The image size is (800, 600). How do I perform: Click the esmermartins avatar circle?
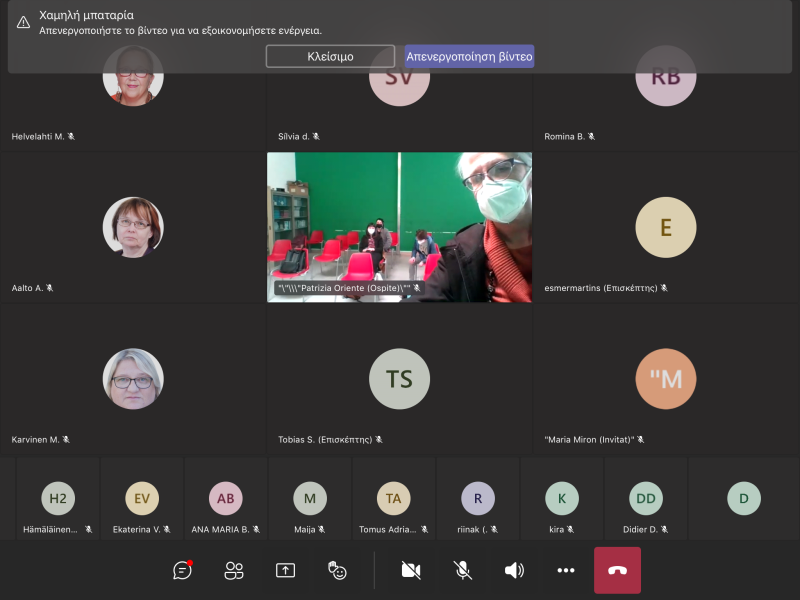click(665, 227)
